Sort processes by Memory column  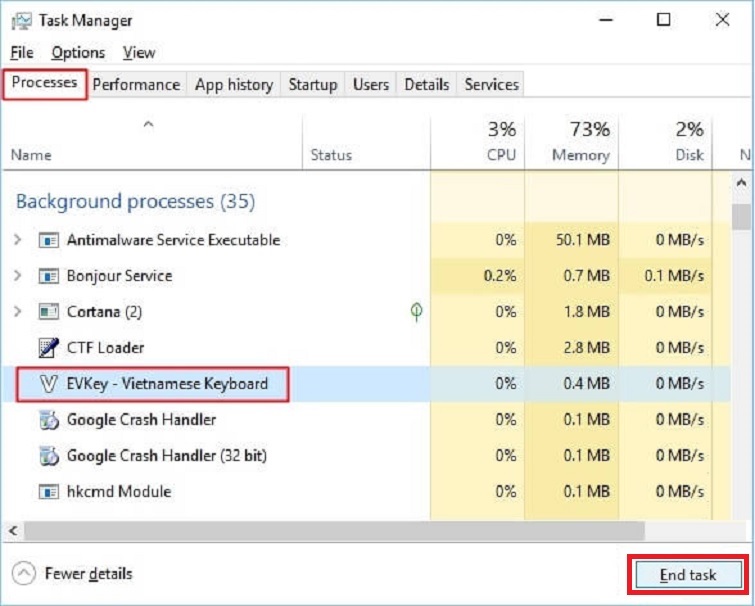(x=580, y=142)
